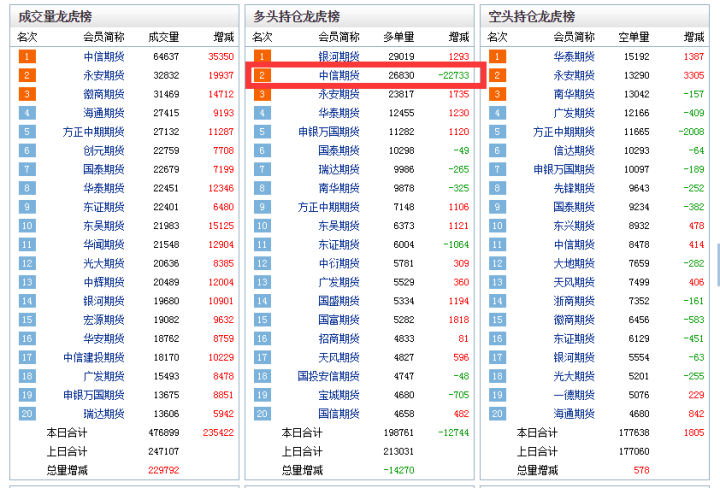Open 创元期货 member link
720x488 pixels.
pyautogui.click(x=104, y=151)
